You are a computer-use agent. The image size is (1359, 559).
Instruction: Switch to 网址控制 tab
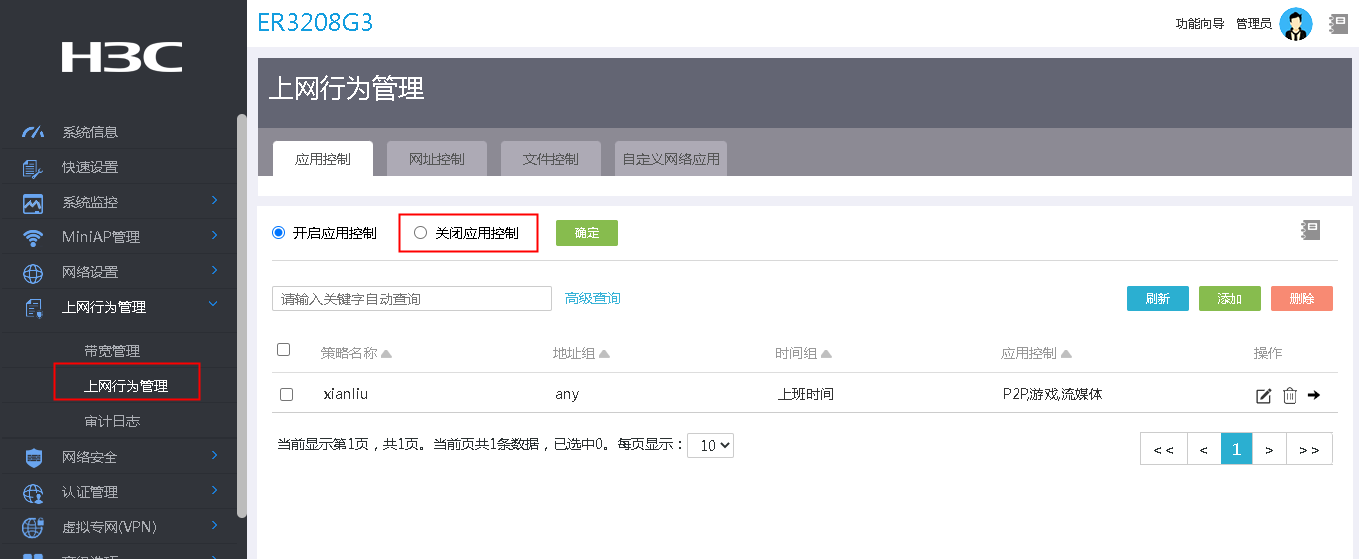pyautogui.click(x=437, y=159)
